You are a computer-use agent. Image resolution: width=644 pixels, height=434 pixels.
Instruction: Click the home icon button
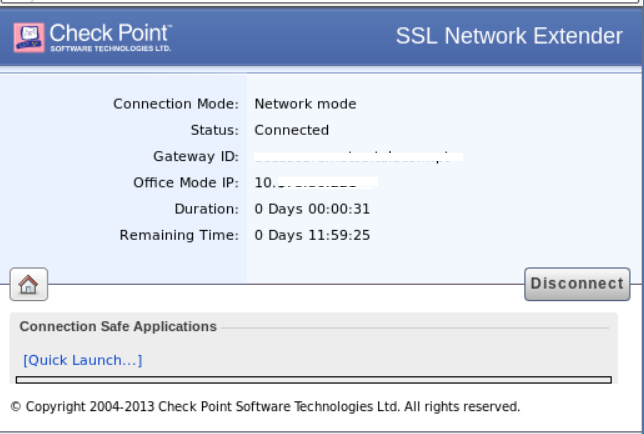tap(29, 284)
